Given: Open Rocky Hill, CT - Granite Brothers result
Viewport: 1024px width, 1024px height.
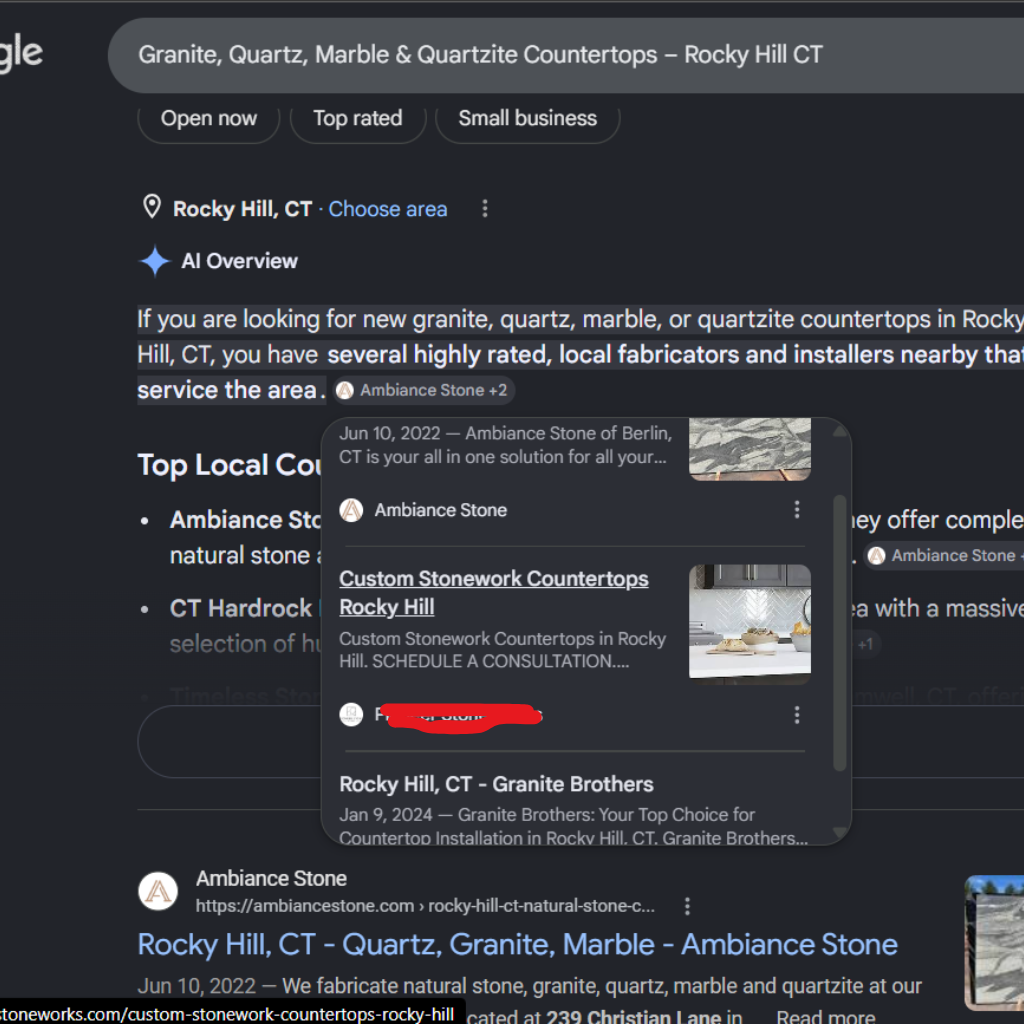Looking at the screenshot, I should pos(496,784).
